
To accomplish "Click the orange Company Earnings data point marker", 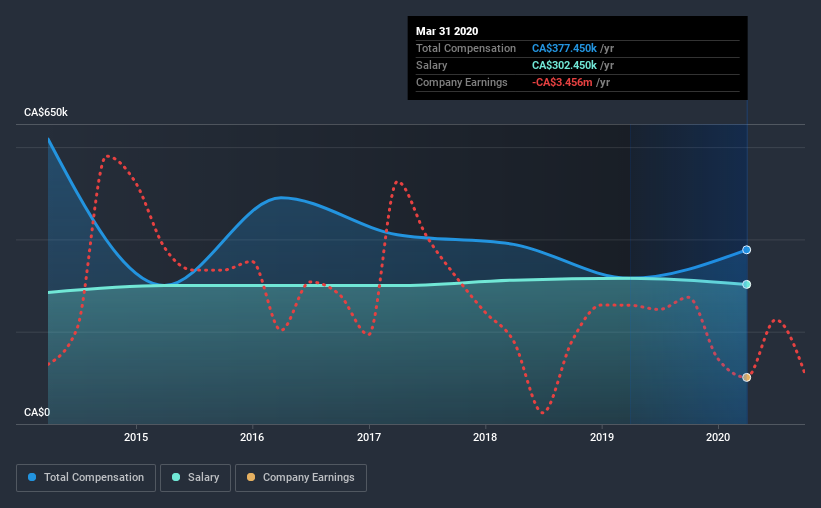I will 747,378.
